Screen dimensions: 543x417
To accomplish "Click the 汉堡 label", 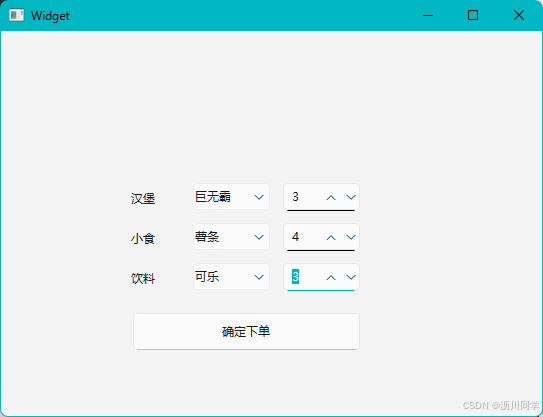I will click(x=143, y=198).
